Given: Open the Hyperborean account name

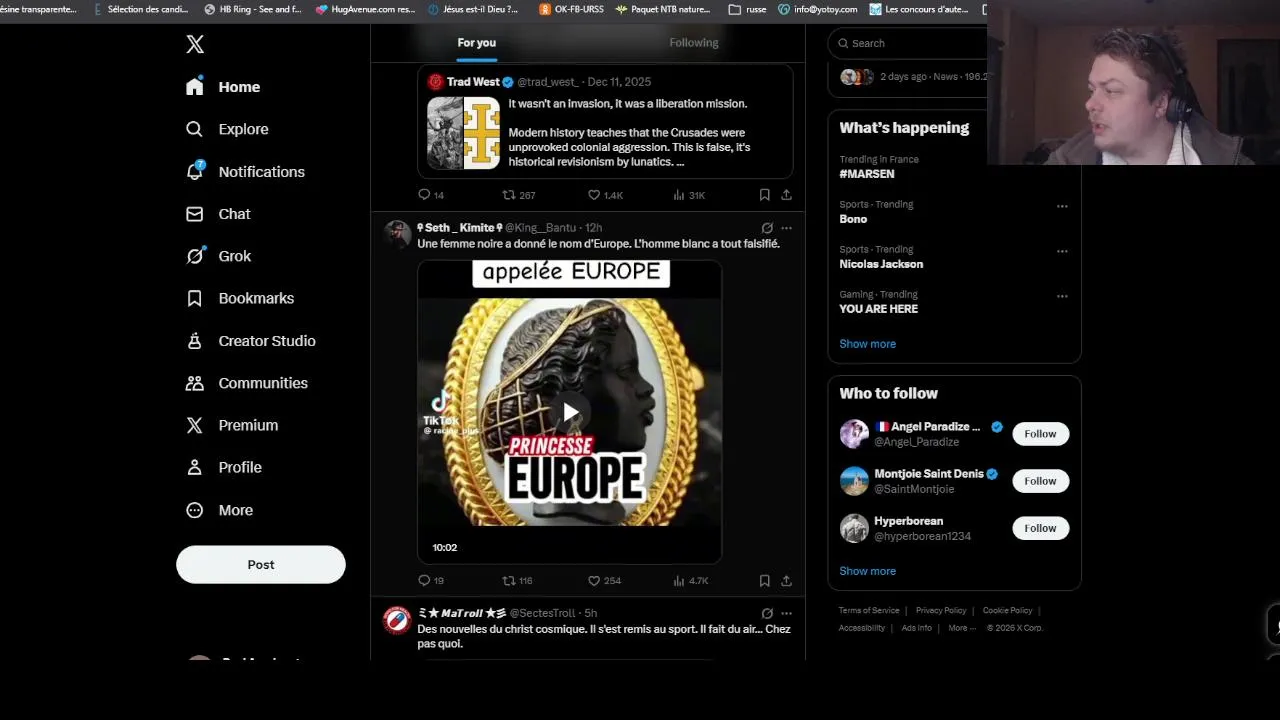Looking at the screenshot, I should click(x=908, y=521).
